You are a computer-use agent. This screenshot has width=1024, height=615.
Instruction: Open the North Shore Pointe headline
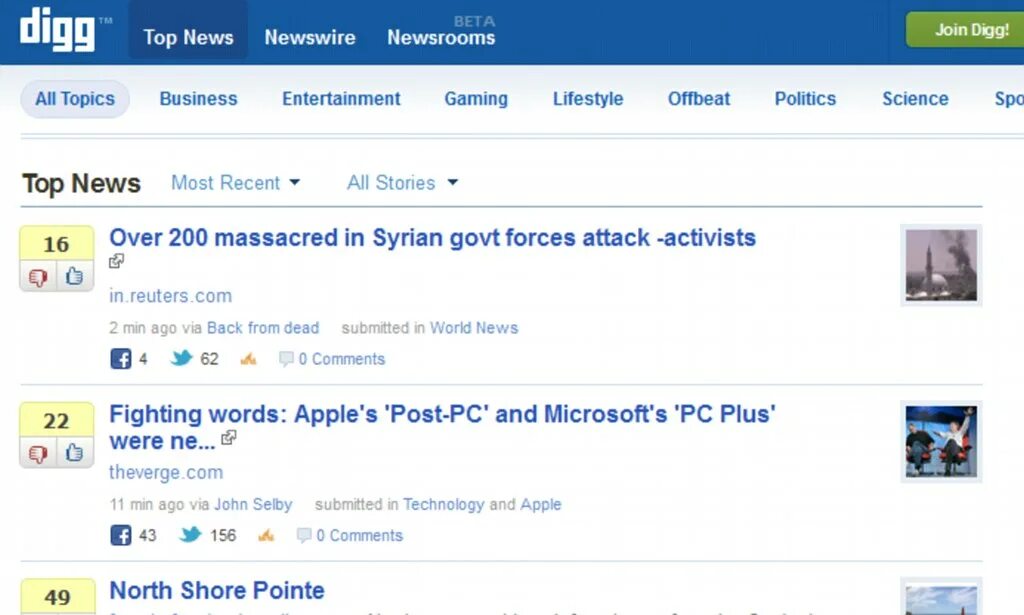point(217,590)
